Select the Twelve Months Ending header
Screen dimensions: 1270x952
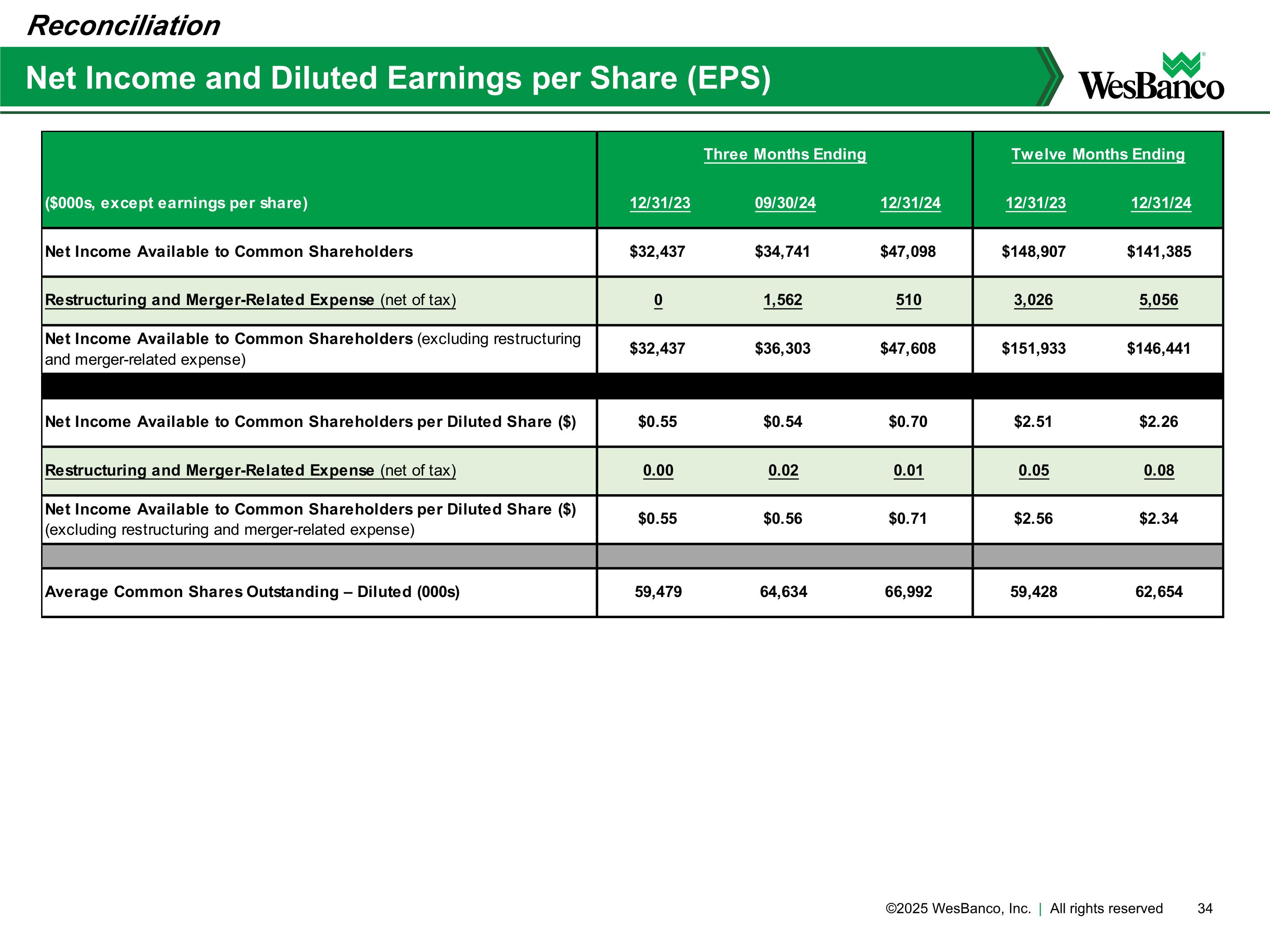click(1098, 154)
